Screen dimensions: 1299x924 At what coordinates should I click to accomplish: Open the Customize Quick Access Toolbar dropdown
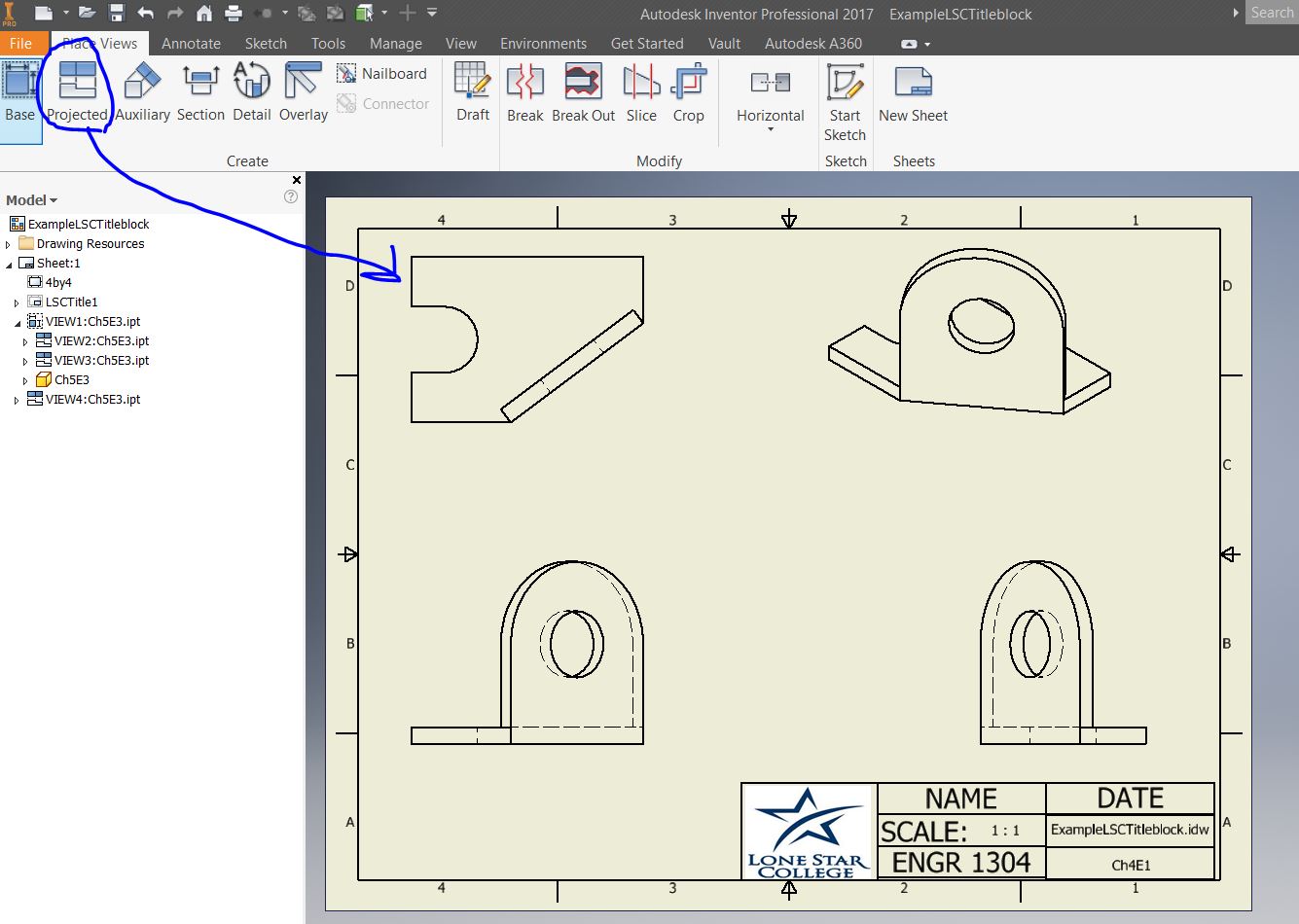pos(432,14)
